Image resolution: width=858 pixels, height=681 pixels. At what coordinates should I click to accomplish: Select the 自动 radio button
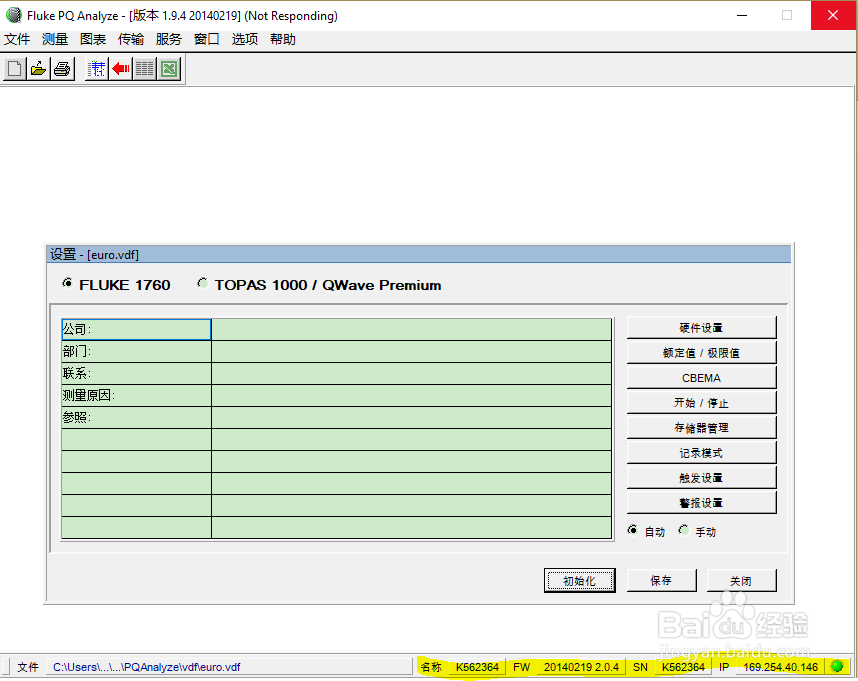[633, 530]
